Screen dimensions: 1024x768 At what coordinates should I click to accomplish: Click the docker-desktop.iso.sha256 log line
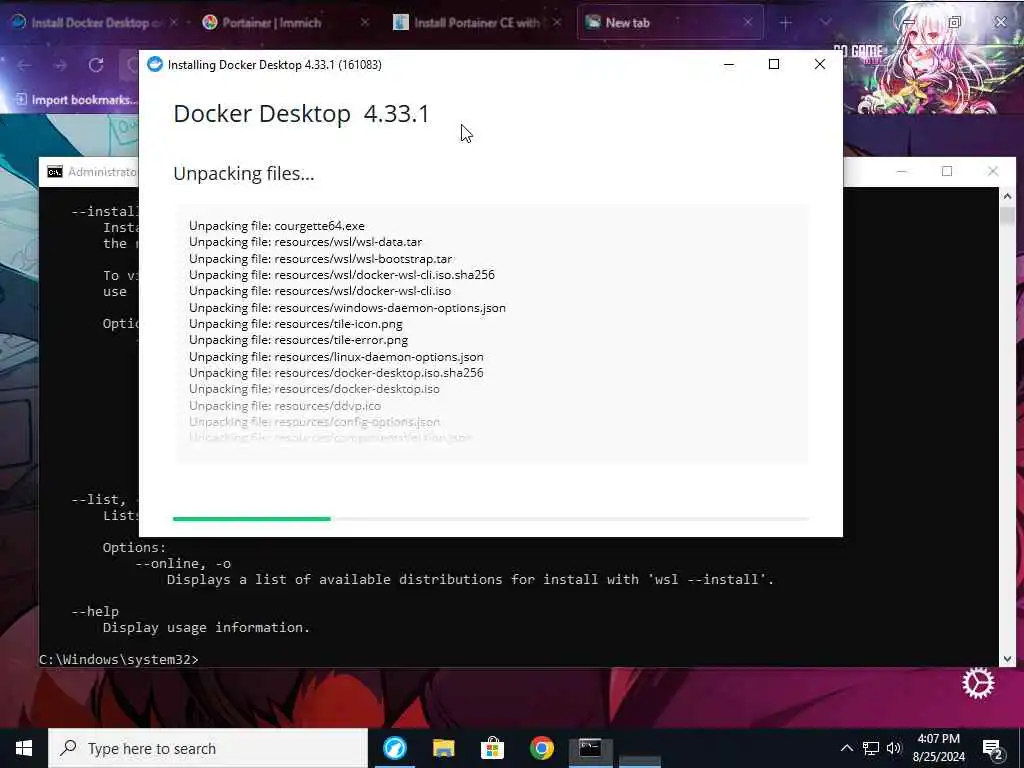(x=336, y=373)
